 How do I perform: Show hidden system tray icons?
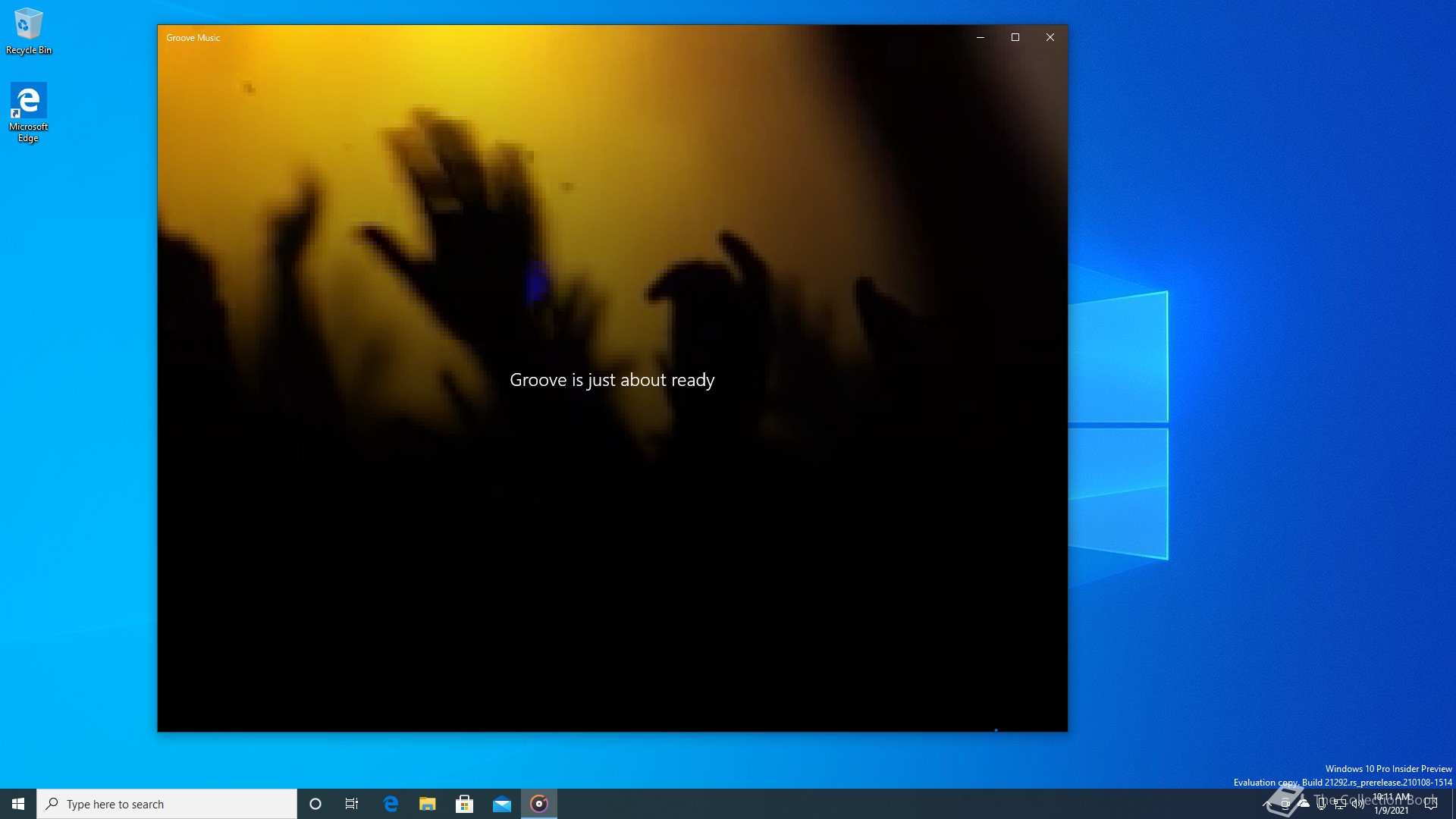pos(1267,804)
